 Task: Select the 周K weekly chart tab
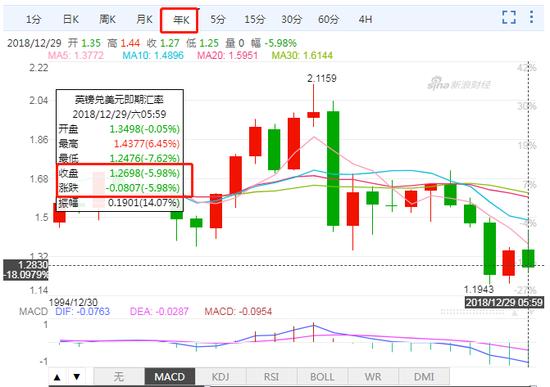coord(107,19)
